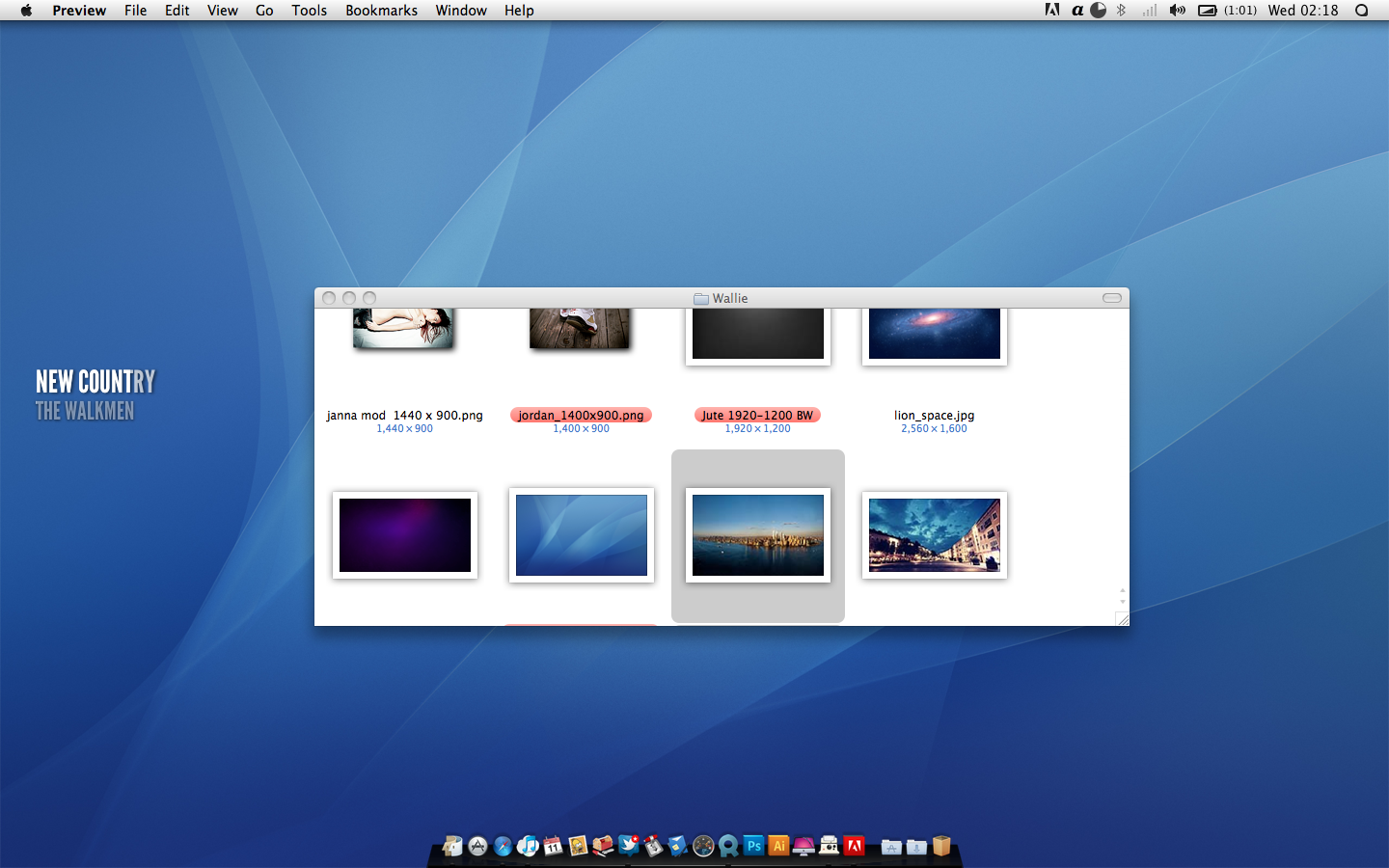Image resolution: width=1389 pixels, height=868 pixels.
Task: Toggle toolbar with the pill button in Wallie window
Action: pos(1112,298)
